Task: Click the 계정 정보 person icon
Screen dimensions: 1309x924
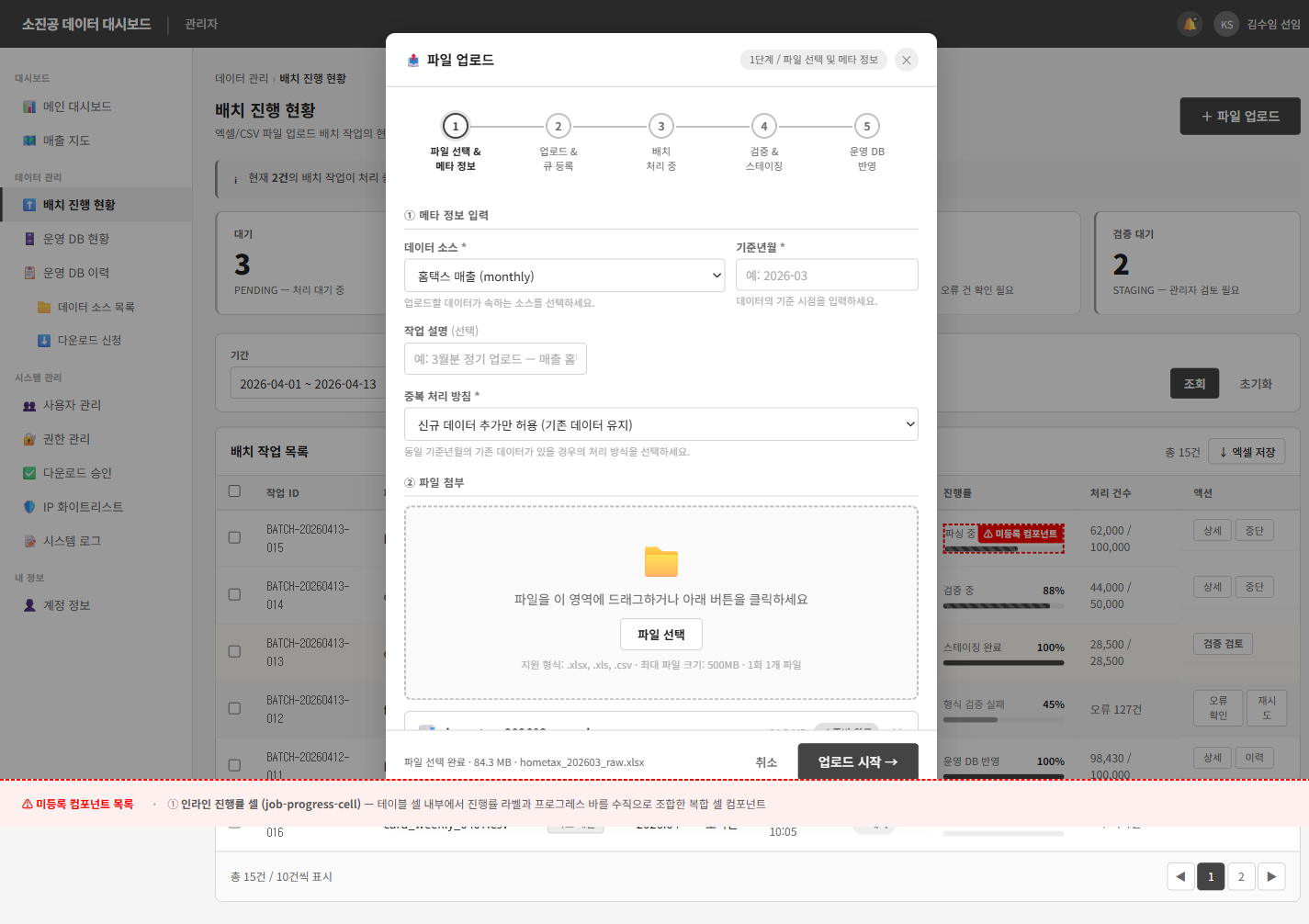Action: (x=29, y=605)
